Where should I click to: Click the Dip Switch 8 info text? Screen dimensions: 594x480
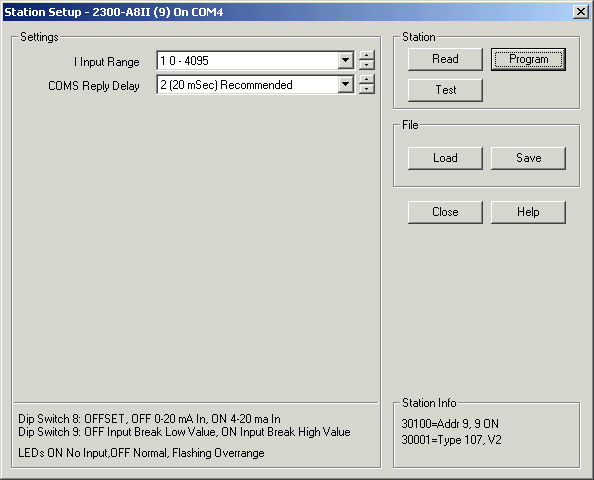(149, 419)
